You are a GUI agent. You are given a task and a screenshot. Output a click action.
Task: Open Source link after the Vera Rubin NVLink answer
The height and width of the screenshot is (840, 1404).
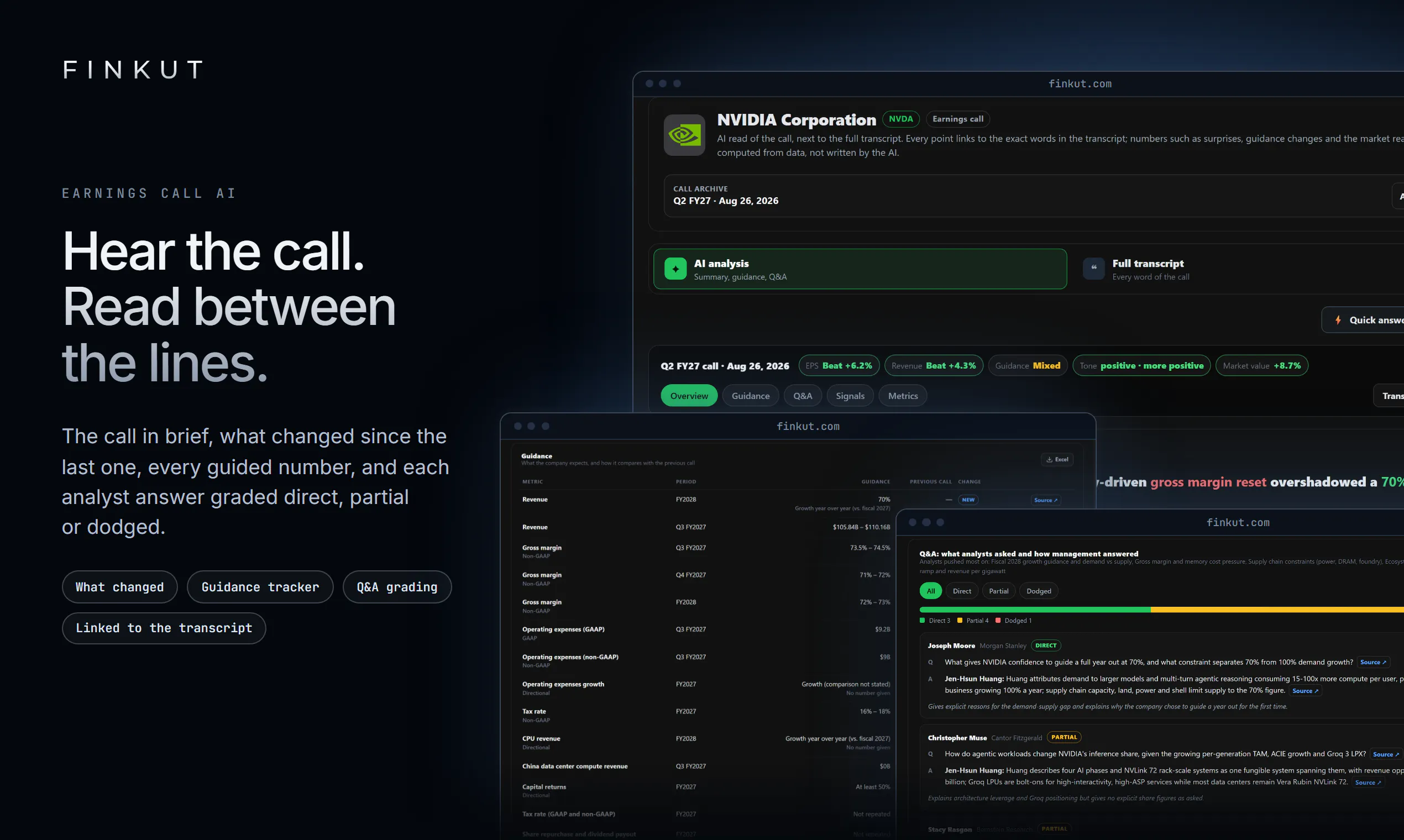pos(1367,783)
